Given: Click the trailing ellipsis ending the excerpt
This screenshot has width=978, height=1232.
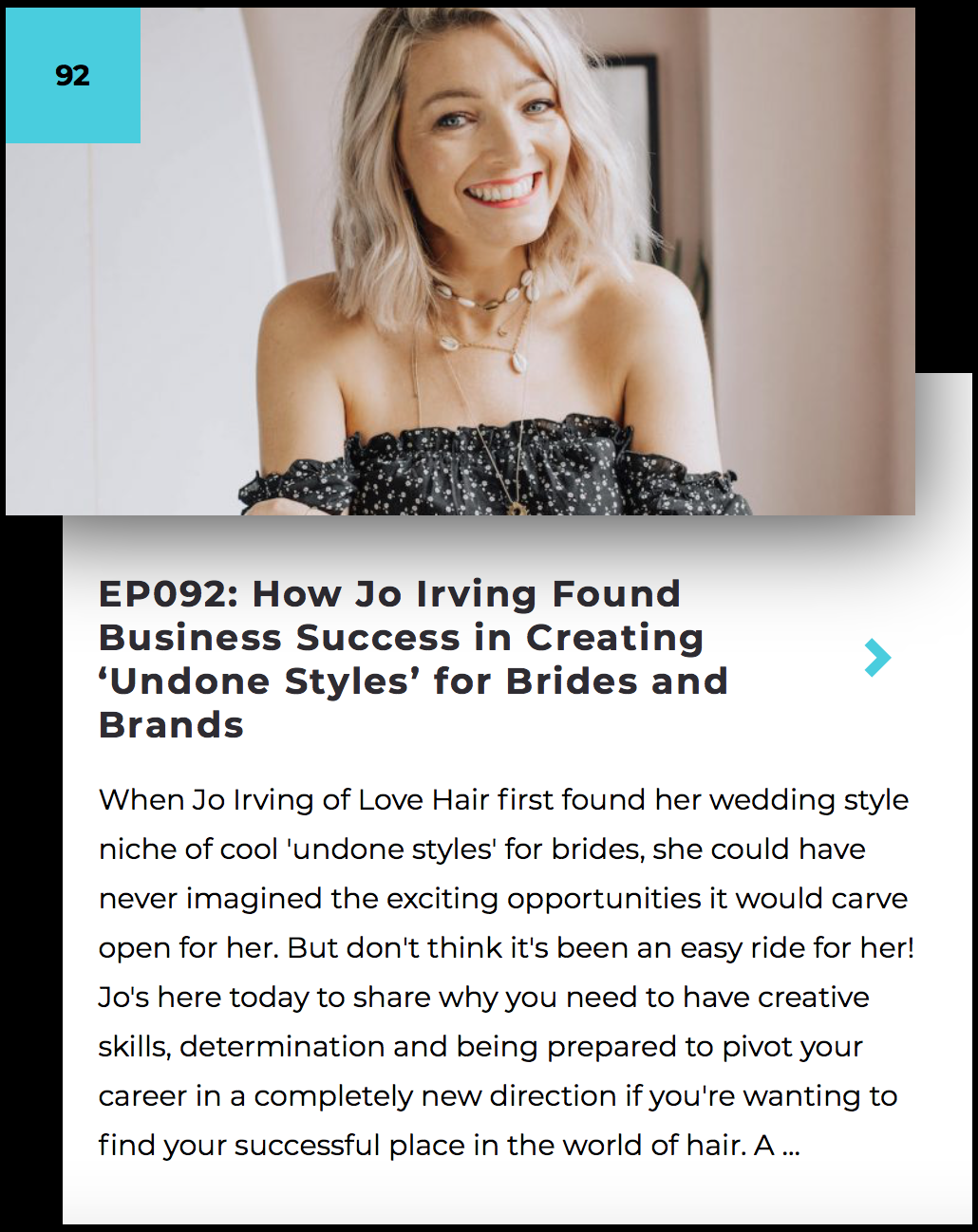Looking at the screenshot, I should click(791, 1148).
